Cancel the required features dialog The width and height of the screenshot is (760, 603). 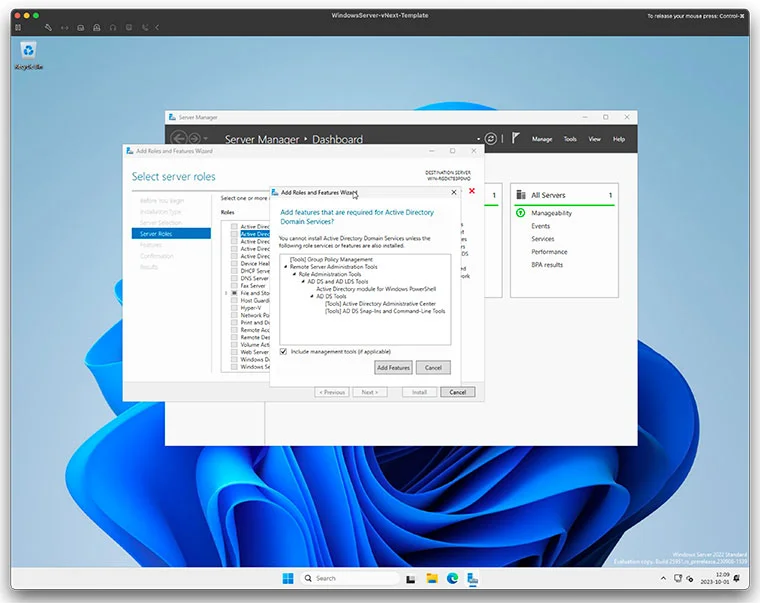pos(433,368)
